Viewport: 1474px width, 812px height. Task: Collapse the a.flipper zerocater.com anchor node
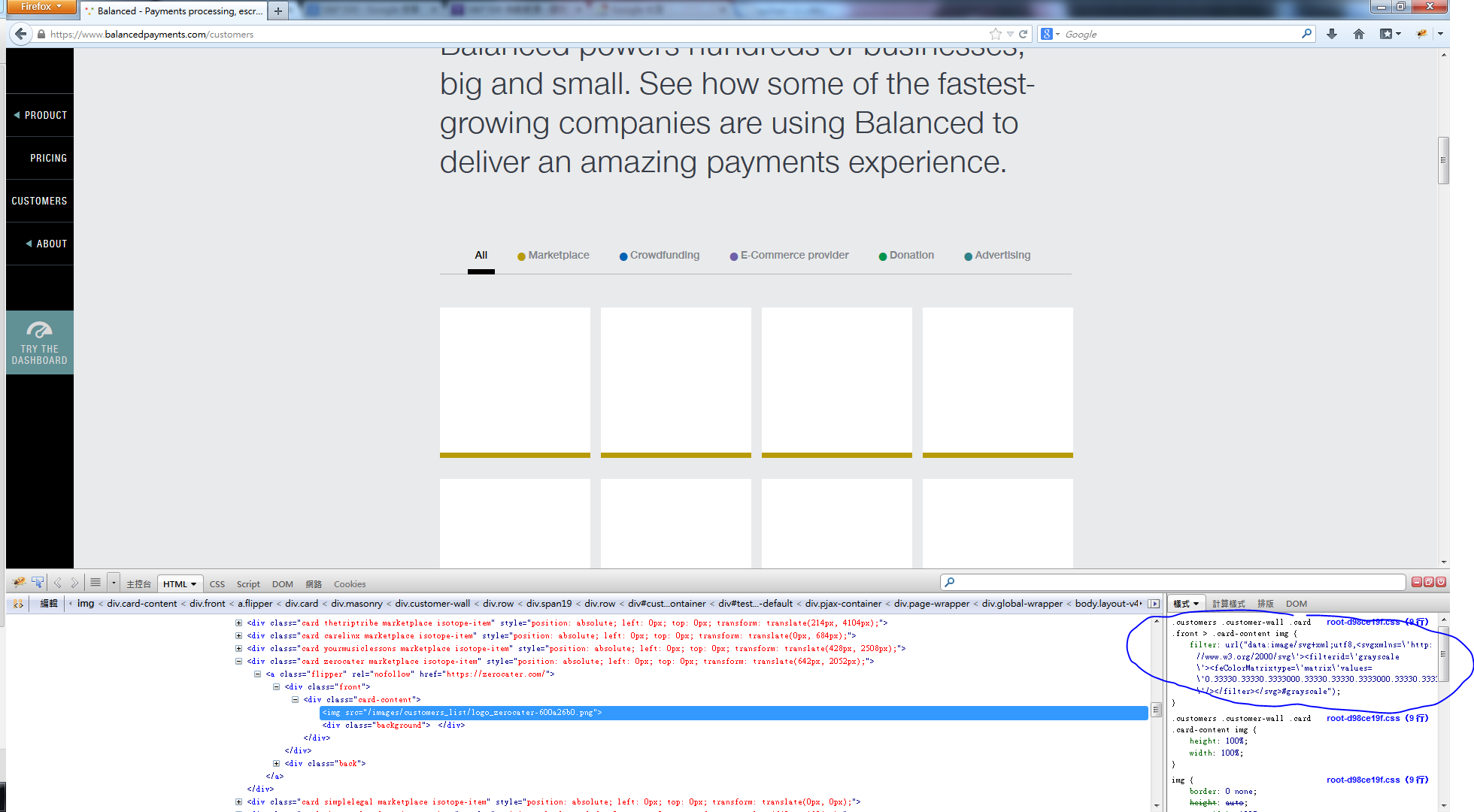(258, 674)
